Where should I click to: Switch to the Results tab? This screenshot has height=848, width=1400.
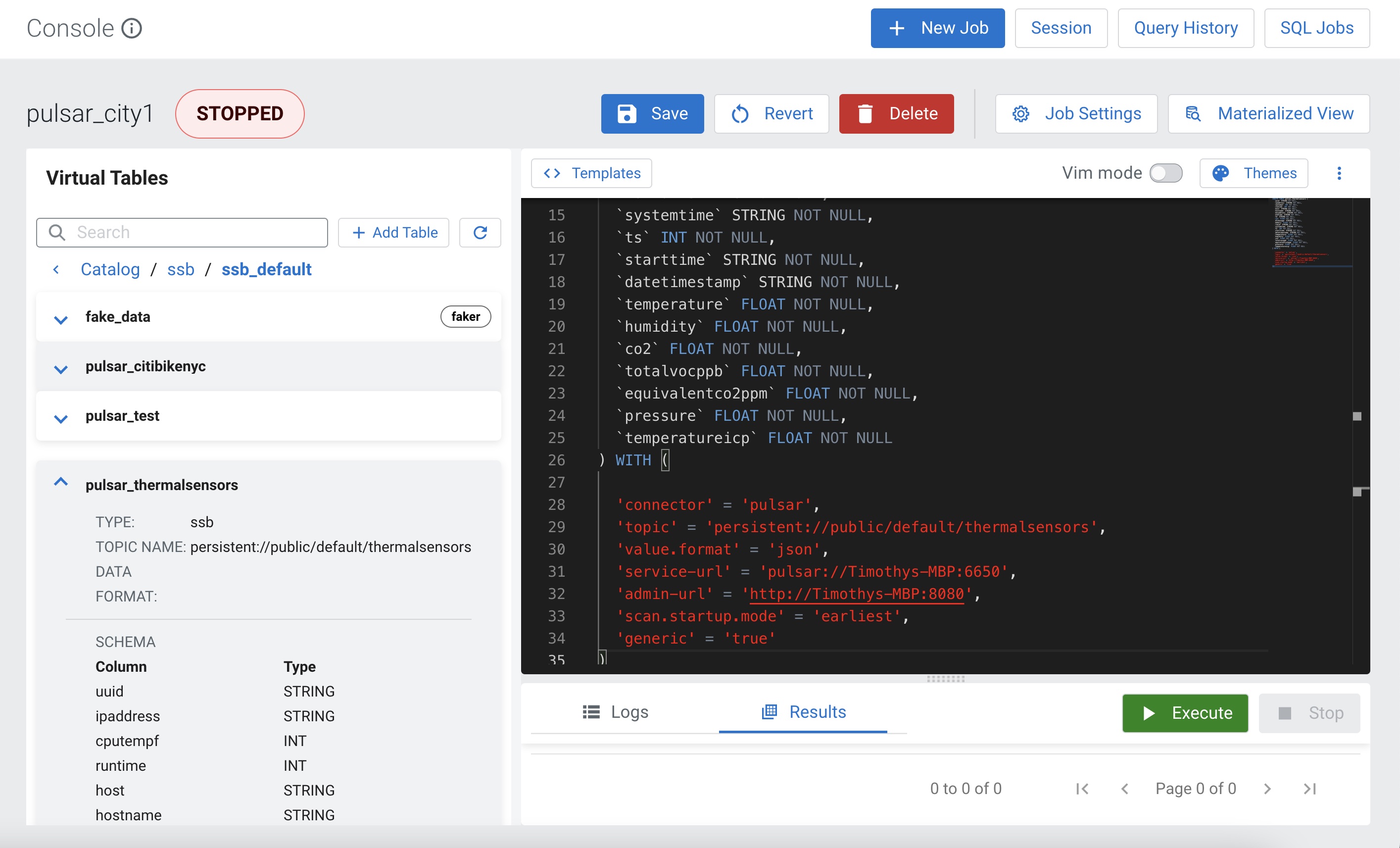[x=803, y=711]
